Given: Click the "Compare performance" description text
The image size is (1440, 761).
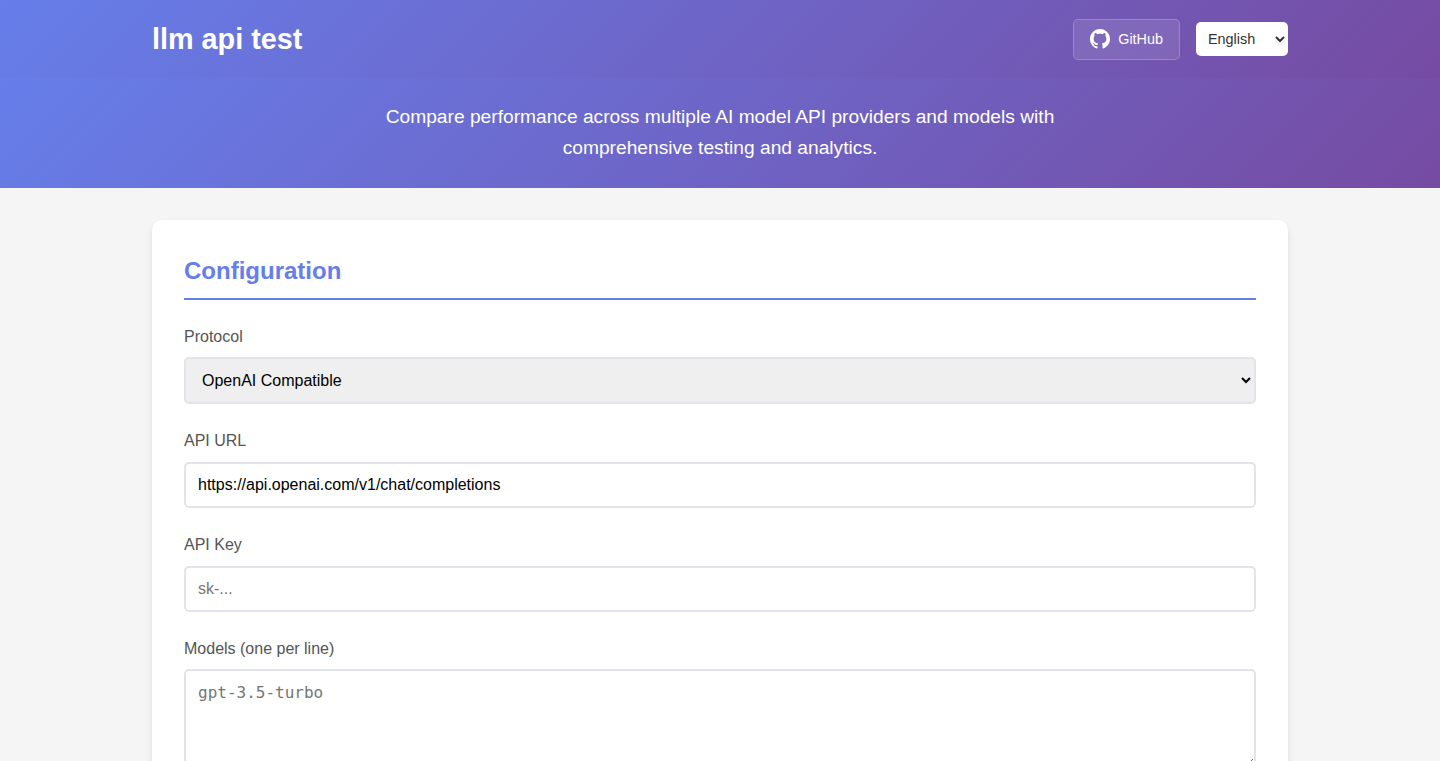Looking at the screenshot, I should 720,132.
